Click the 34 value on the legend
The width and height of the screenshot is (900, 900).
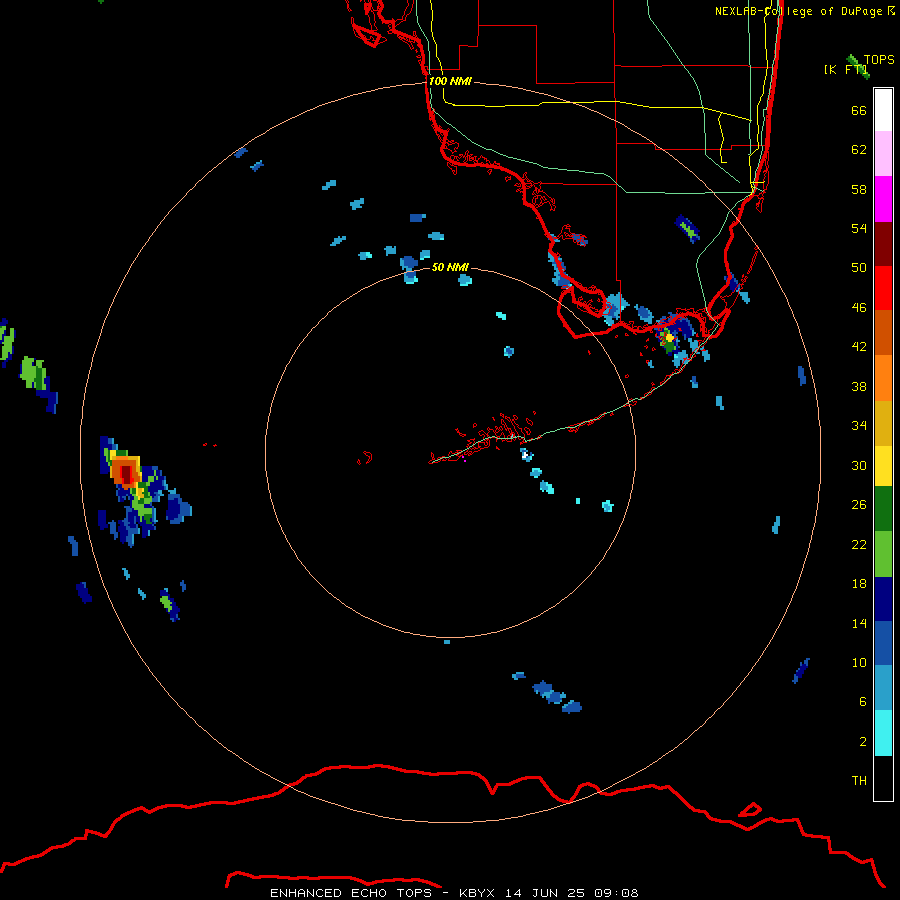click(x=859, y=426)
